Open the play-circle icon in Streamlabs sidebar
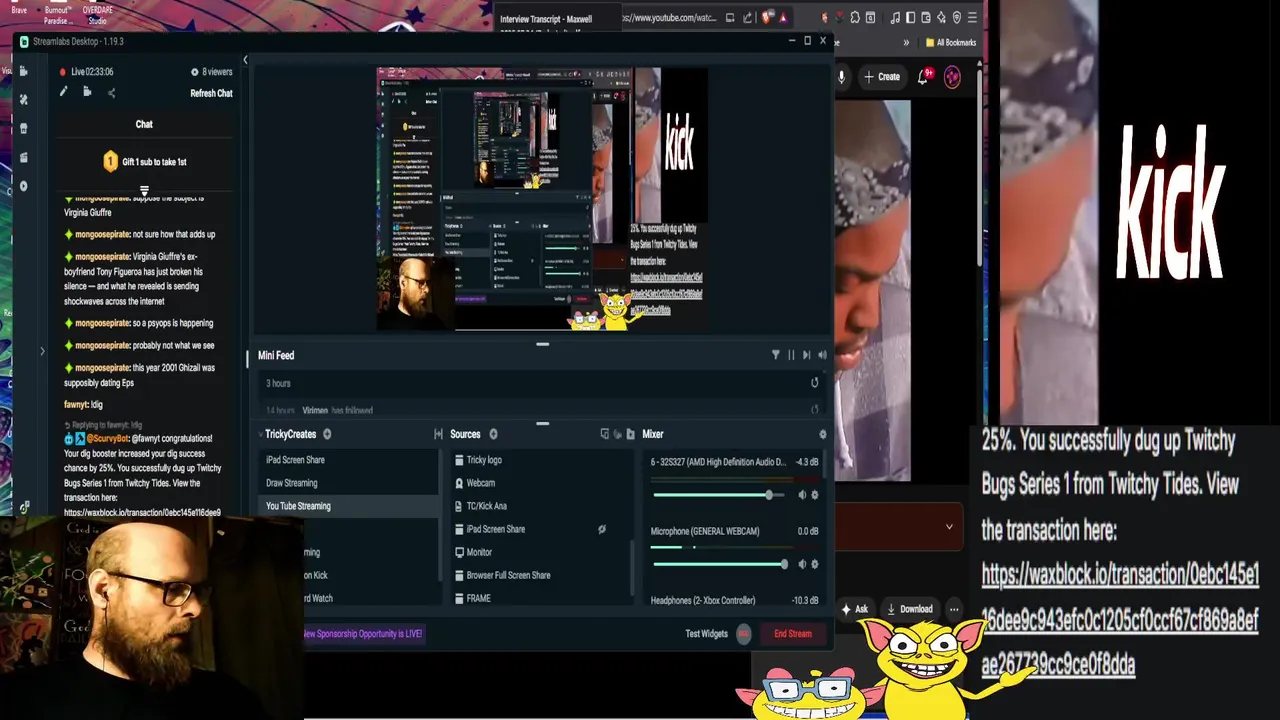The width and height of the screenshot is (1280, 720). coord(24,186)
